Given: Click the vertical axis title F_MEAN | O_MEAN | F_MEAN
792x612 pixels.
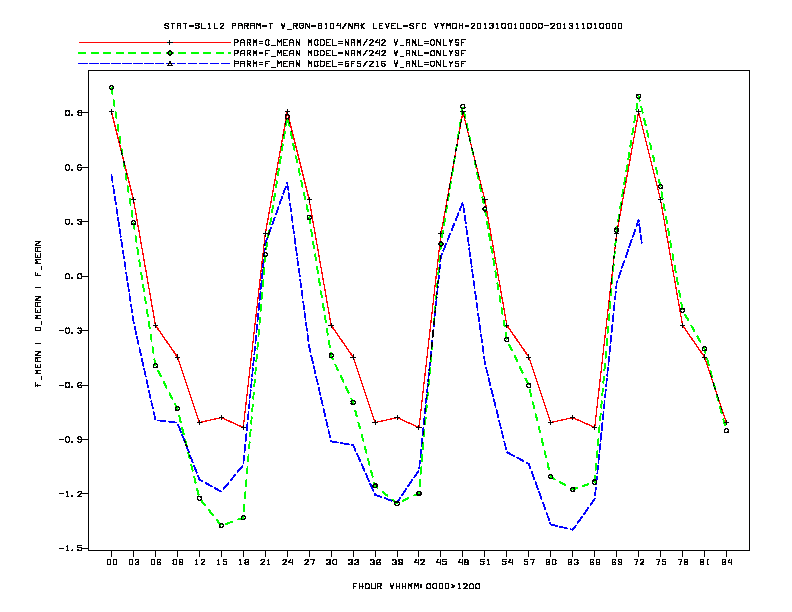Looking at the screenshot, I should 38,314.
